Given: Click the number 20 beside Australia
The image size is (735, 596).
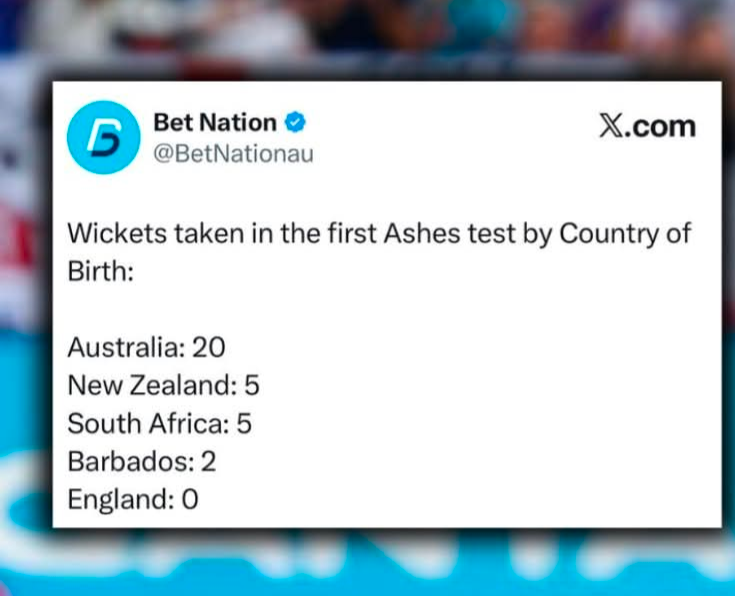Looking at the screenshot, I should tap(208, 347).
